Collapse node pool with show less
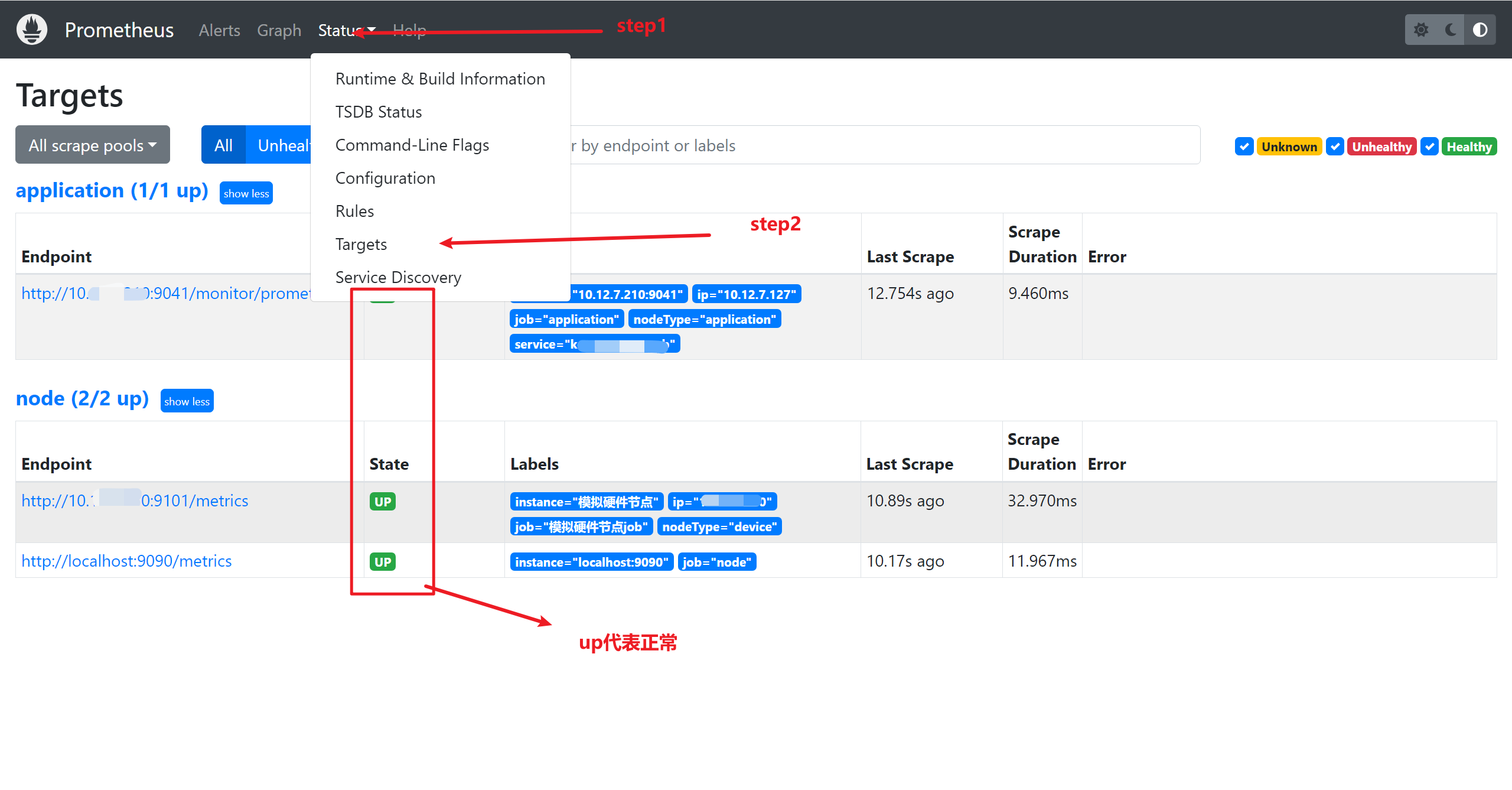The image size is (1512, 790). [x=187, y=401]
